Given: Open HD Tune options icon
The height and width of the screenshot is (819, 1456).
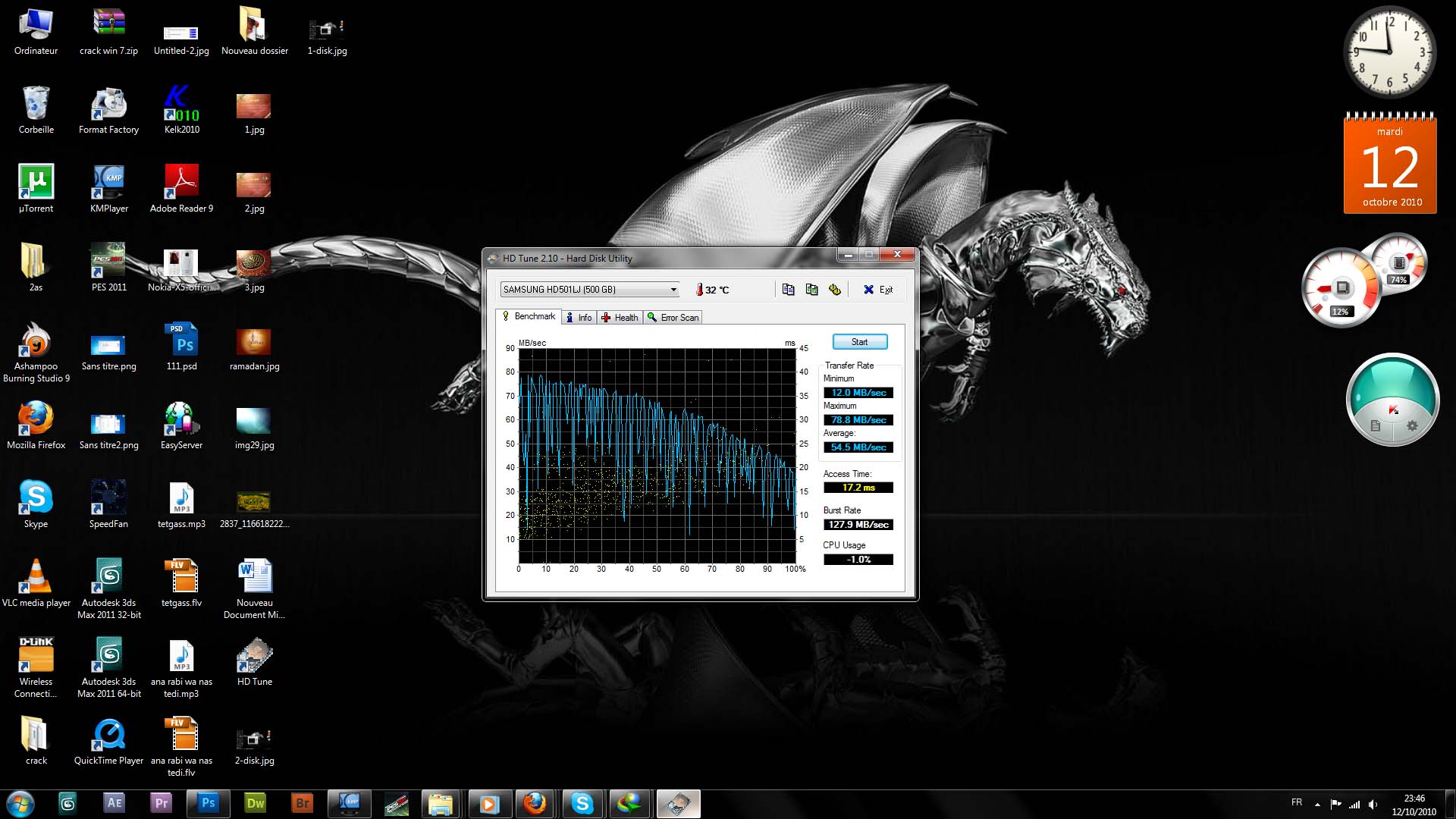Looking at the screenshot, I should (835, 290).
